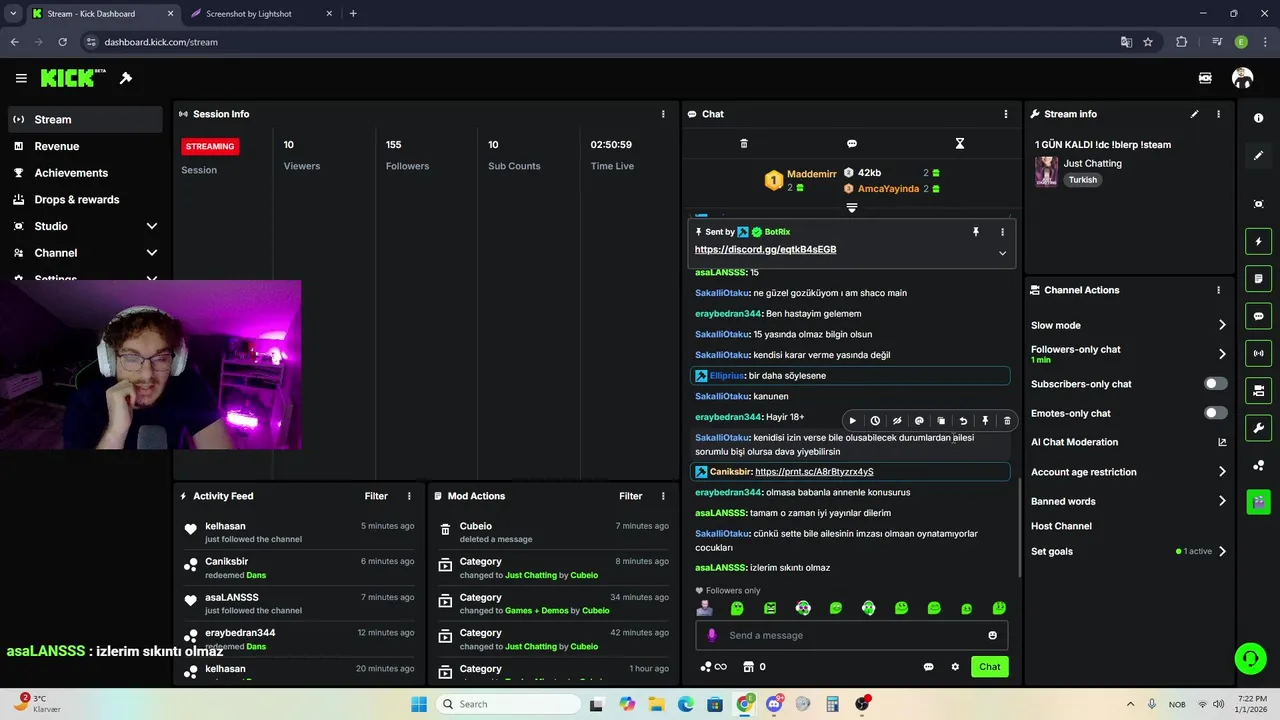The image size is (1280, 720).
Task: Click the wrench icon in right sidebar
Action: point(1258,428)
